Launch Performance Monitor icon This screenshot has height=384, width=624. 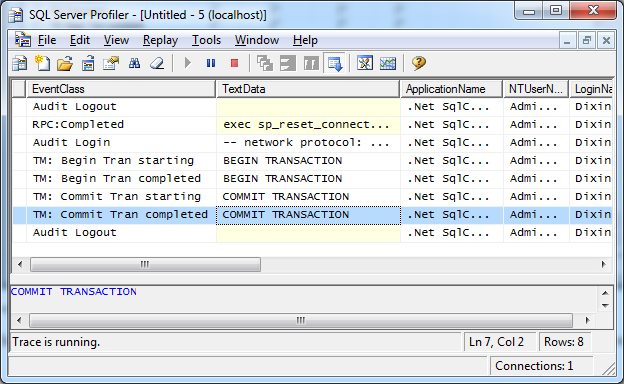point(388,63)
